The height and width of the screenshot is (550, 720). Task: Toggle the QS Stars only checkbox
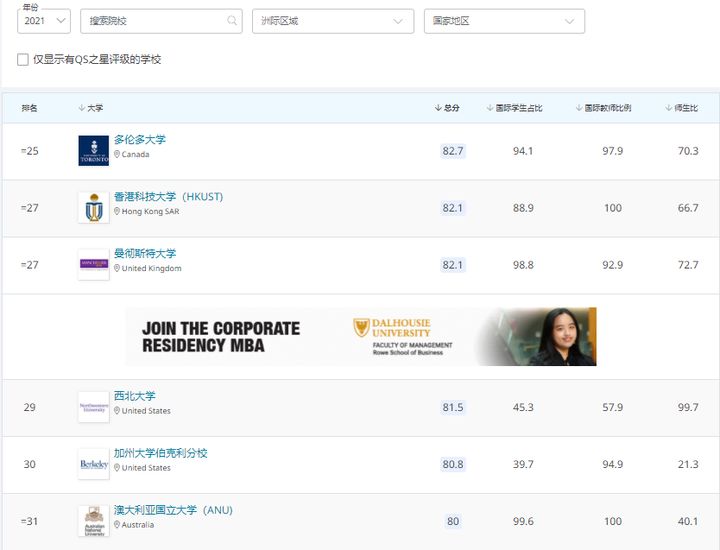(22, 60)
